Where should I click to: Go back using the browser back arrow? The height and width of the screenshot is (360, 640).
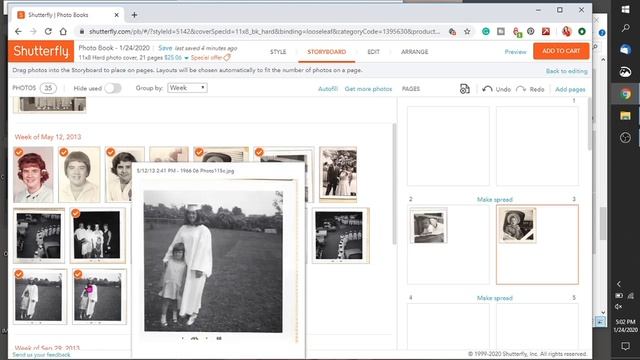[18, 31]
